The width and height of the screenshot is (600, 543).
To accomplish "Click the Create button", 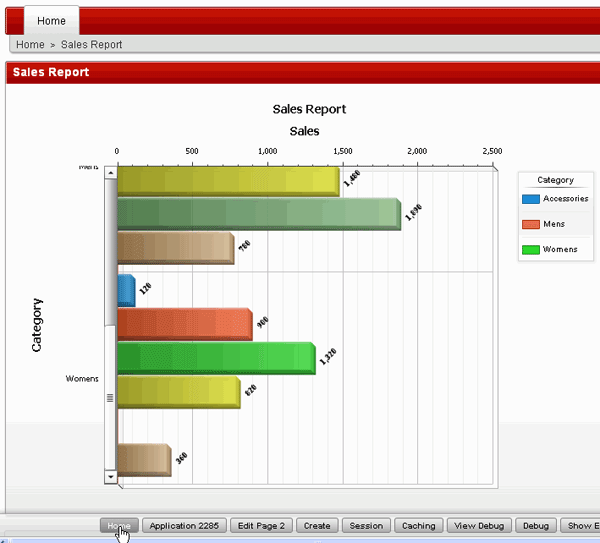I will 317,526.
